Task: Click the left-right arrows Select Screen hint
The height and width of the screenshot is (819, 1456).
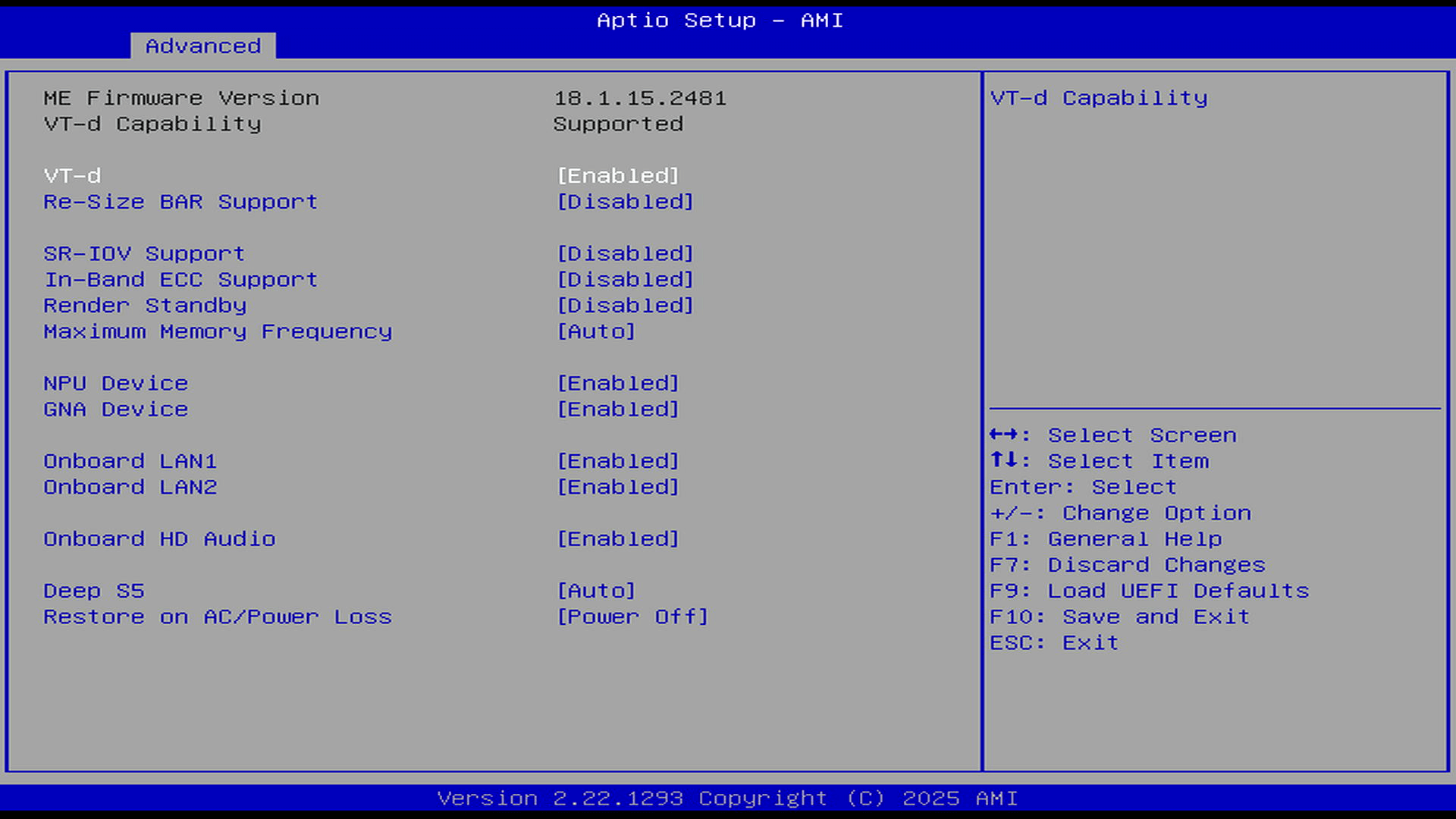Action: (x=1112, y=435)
